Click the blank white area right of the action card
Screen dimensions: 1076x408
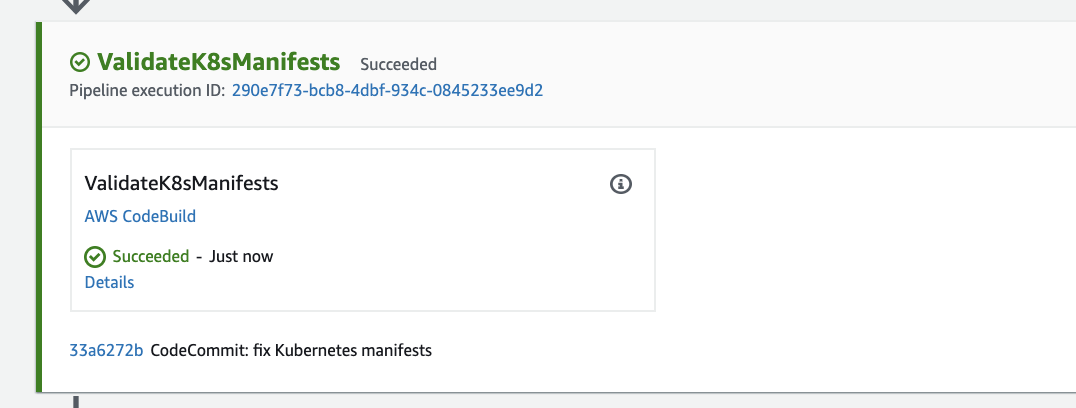point(865,230)
